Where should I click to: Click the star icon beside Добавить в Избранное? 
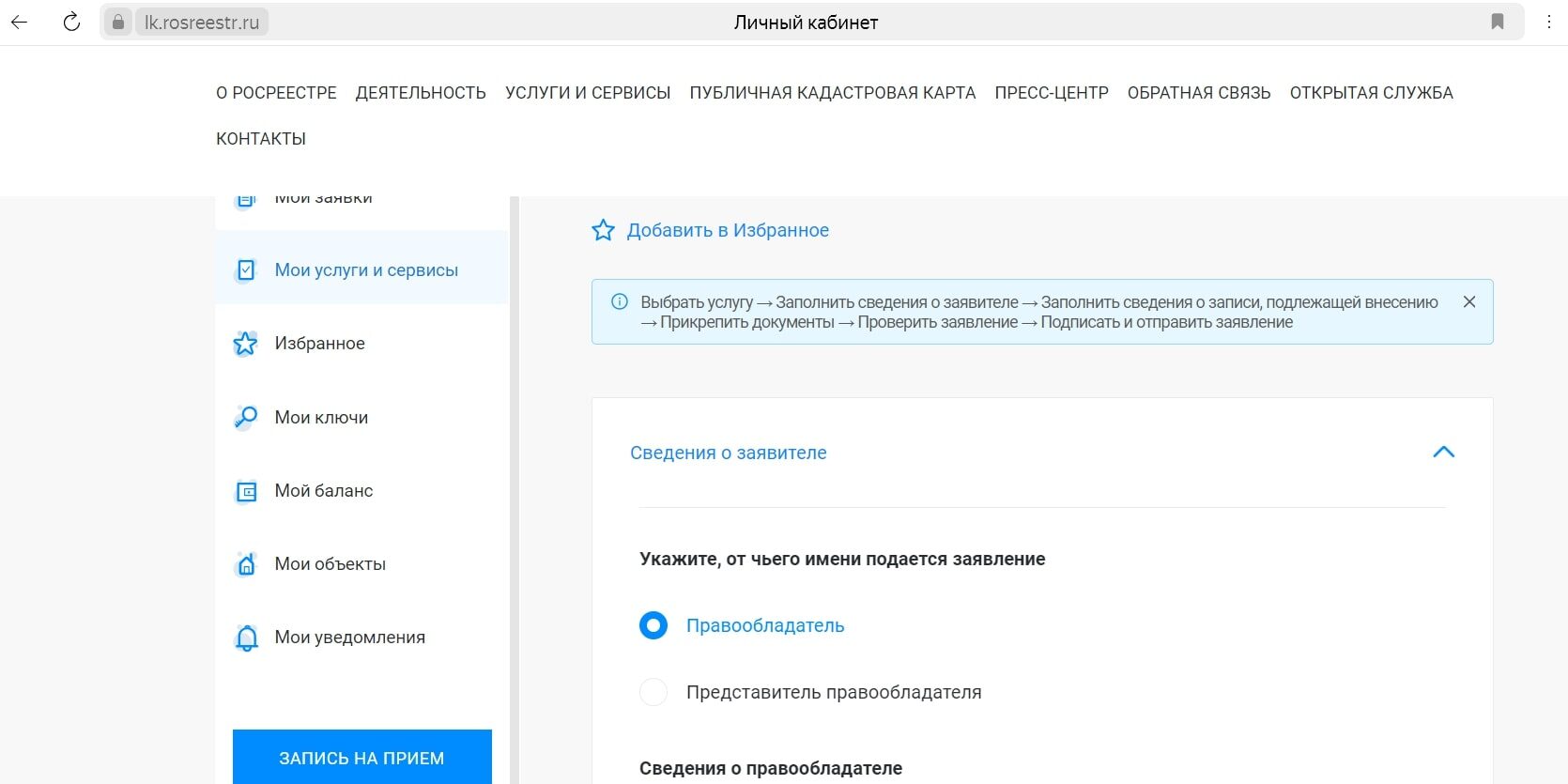(603, 230)
